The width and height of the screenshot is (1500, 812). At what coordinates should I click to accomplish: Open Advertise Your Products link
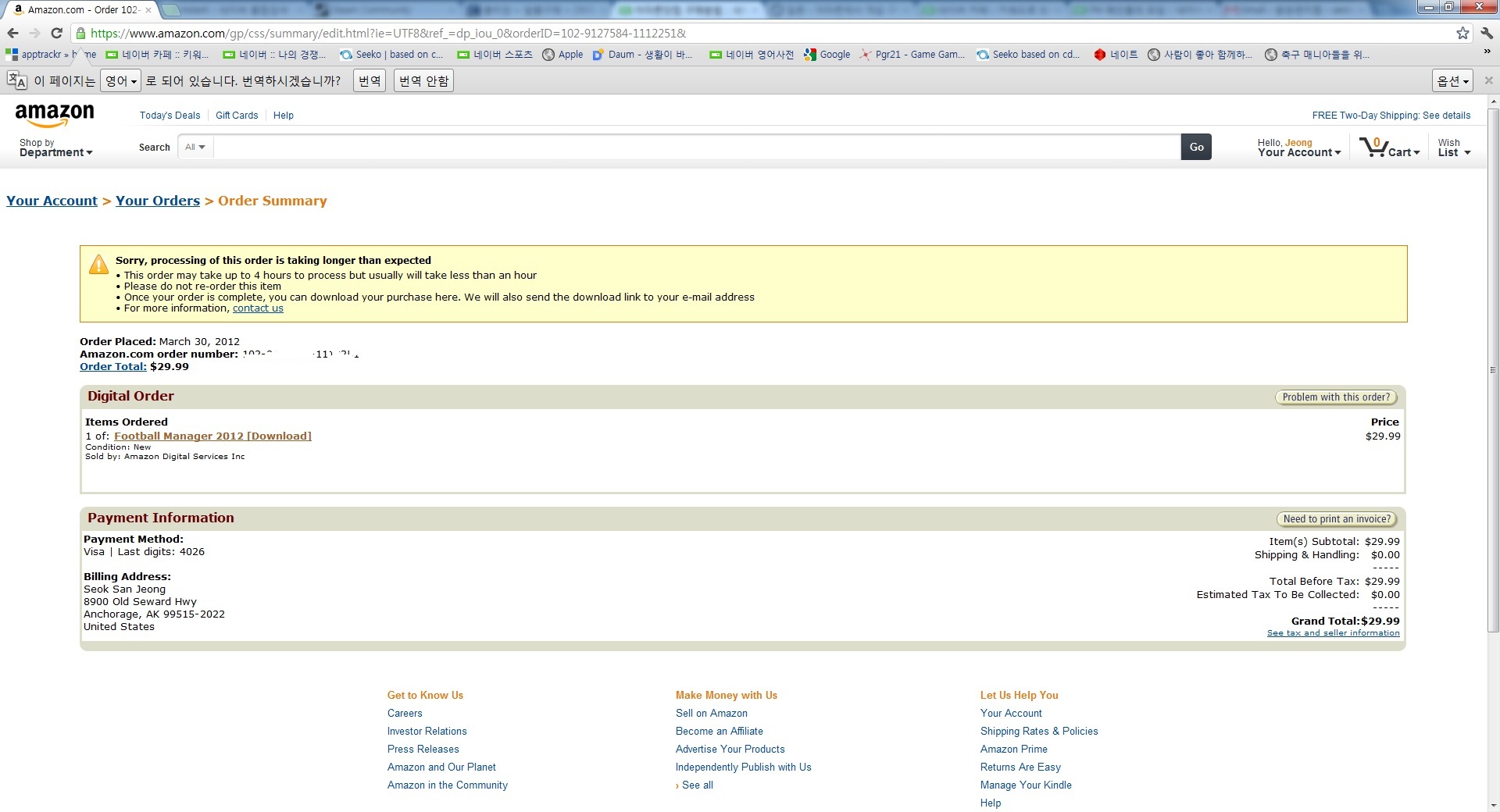730,750
